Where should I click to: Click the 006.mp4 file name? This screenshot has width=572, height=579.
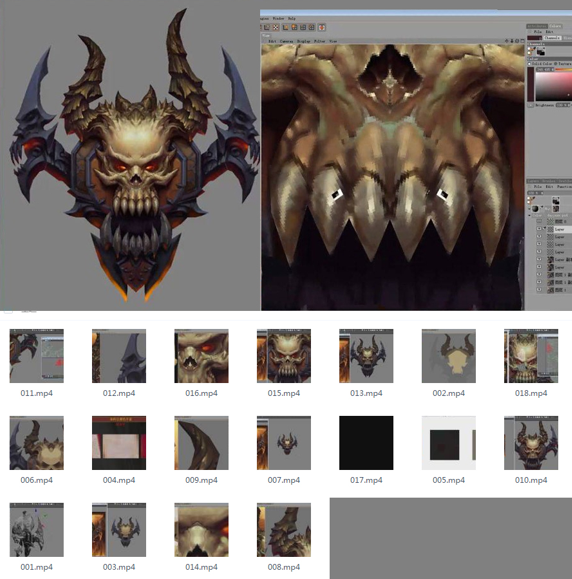tap(37, 480)
